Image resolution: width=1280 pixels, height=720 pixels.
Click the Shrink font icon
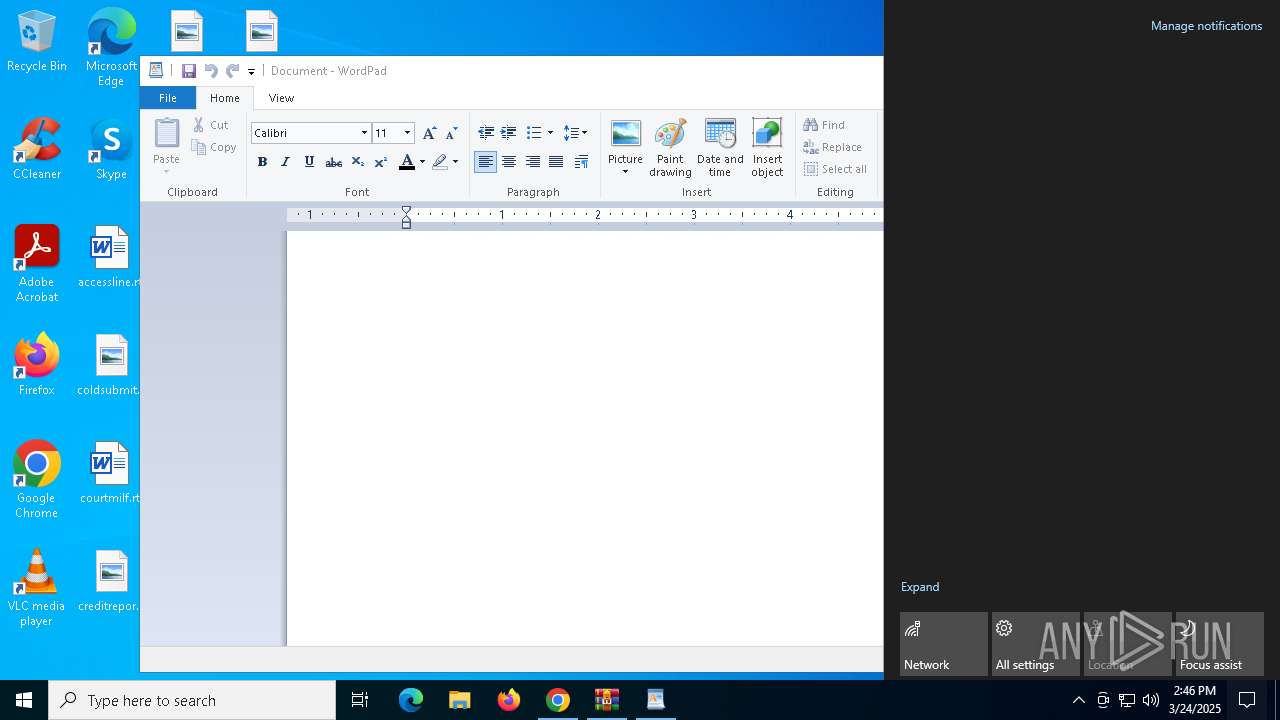pyautogui.click(x=451, y=133)
